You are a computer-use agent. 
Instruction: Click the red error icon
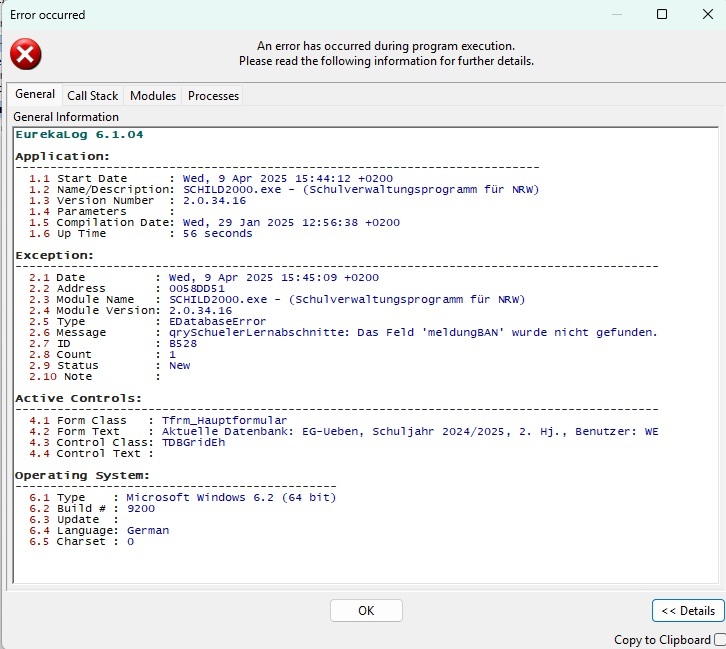[x=26, y=53]
